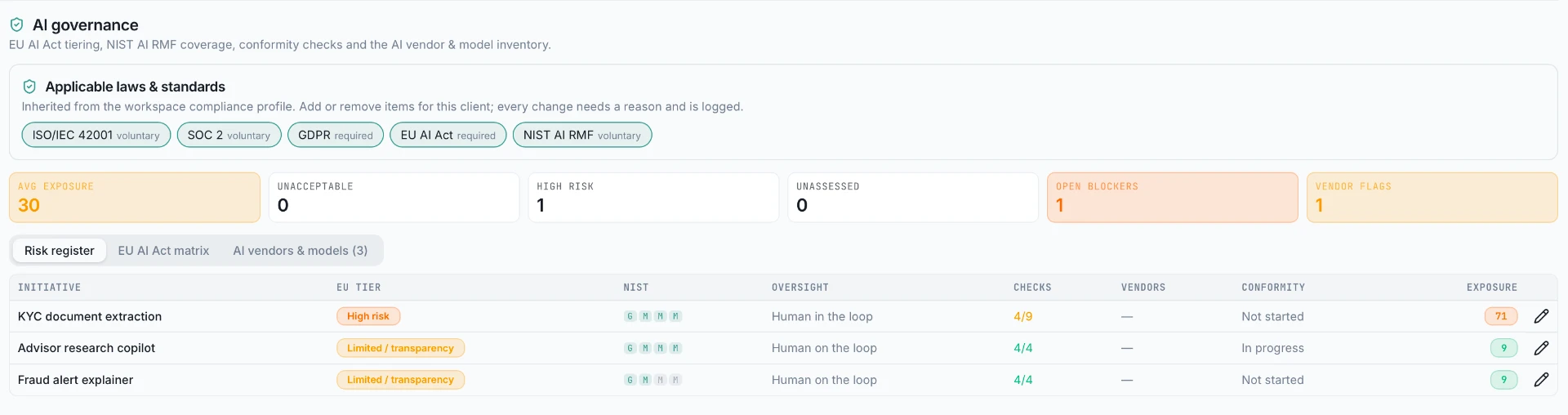The width and height of the screenshot is (1568, 415).
Task: Edit the Fraud alert explainer row
Action: point(1541,380)
